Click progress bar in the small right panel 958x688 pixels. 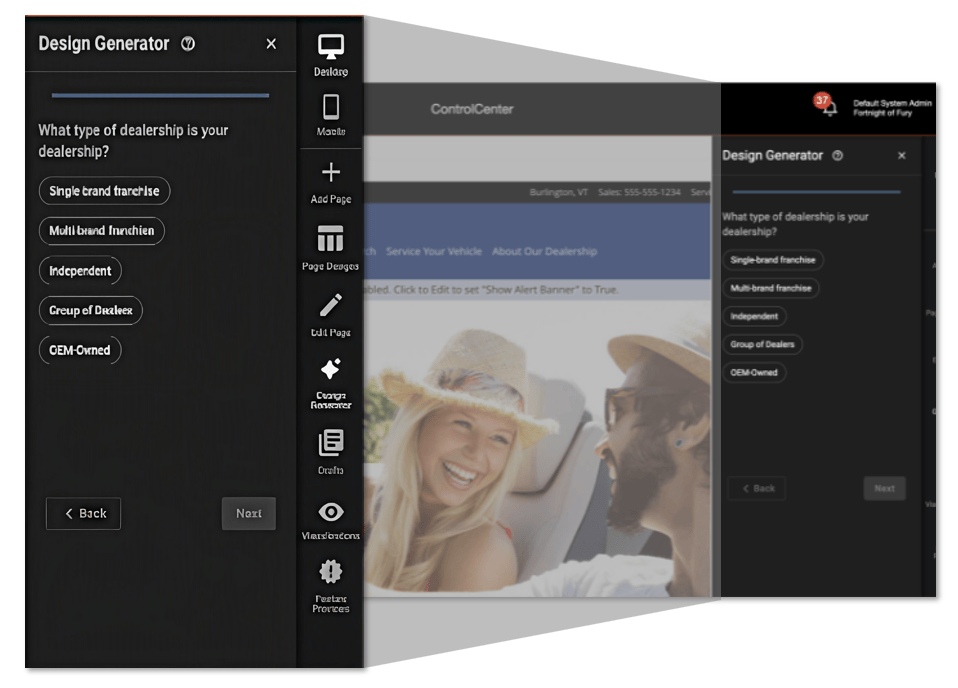click(x=816, y=192)
